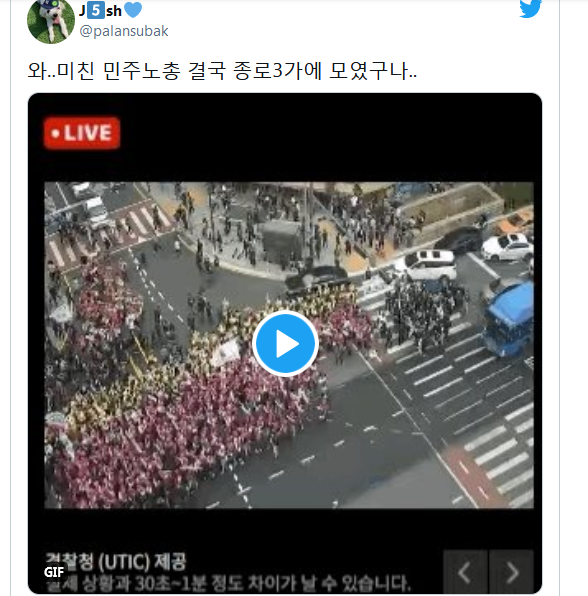588x596 pixels.
Task: Go to previous camera with left chevron
Action: pos(465,572)
